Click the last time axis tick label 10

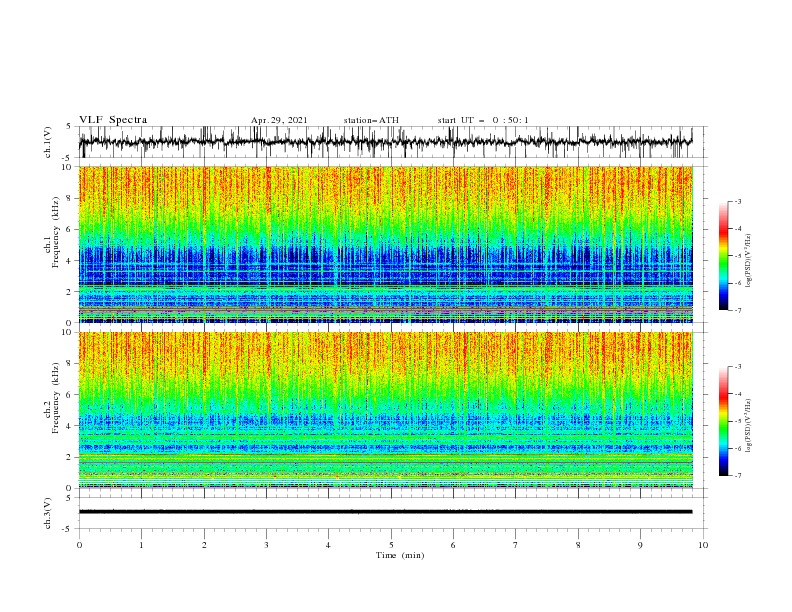[x=703, y=545]
